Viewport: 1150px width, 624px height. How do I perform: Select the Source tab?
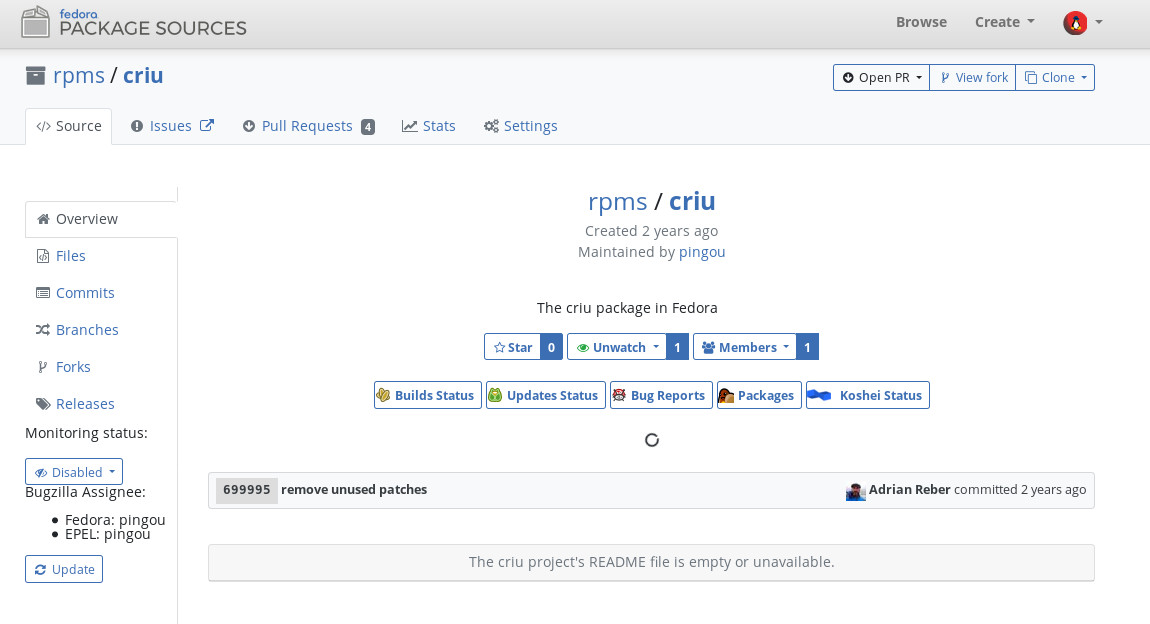pos(69,126)
